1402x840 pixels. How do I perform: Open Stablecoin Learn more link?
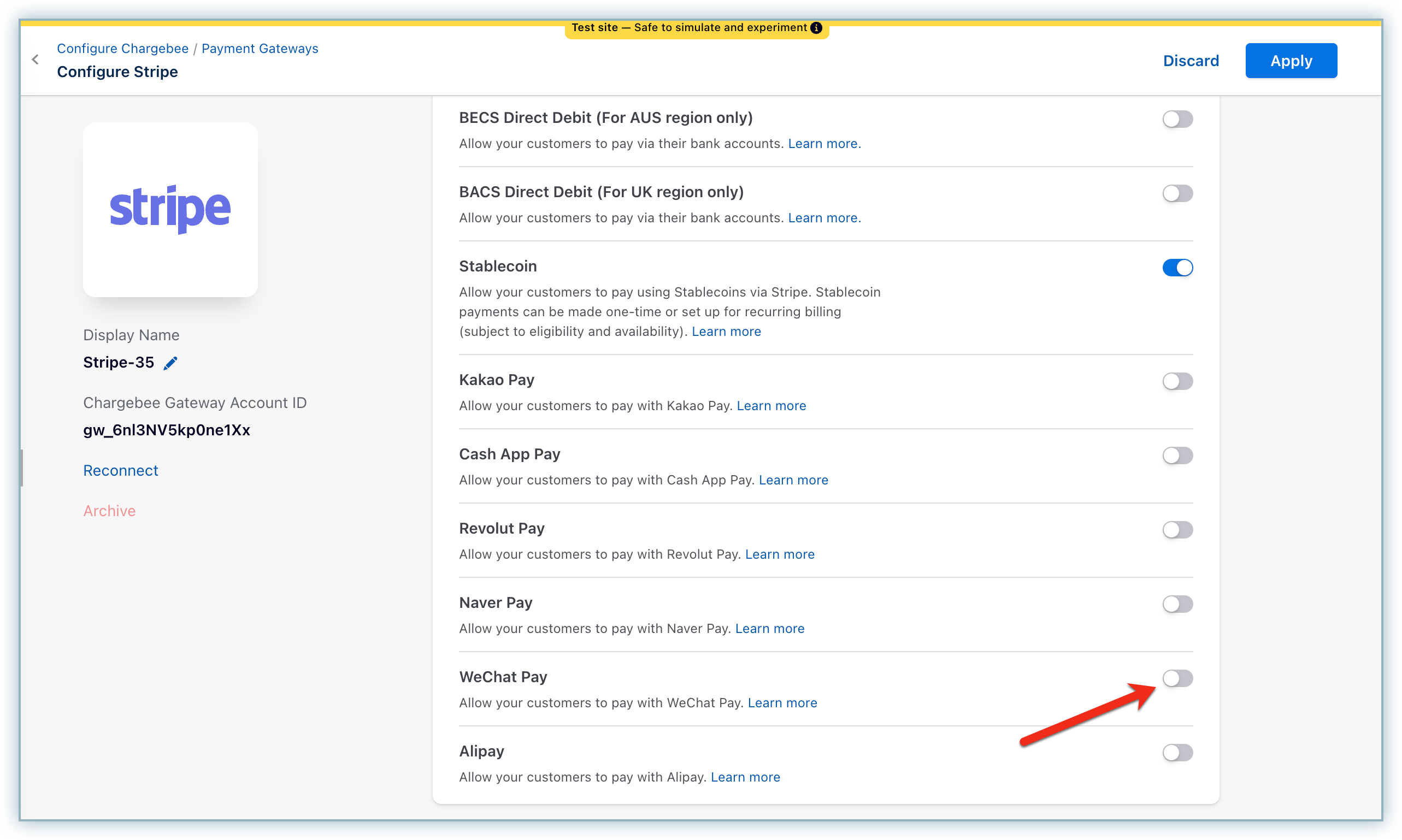(726, 331)
